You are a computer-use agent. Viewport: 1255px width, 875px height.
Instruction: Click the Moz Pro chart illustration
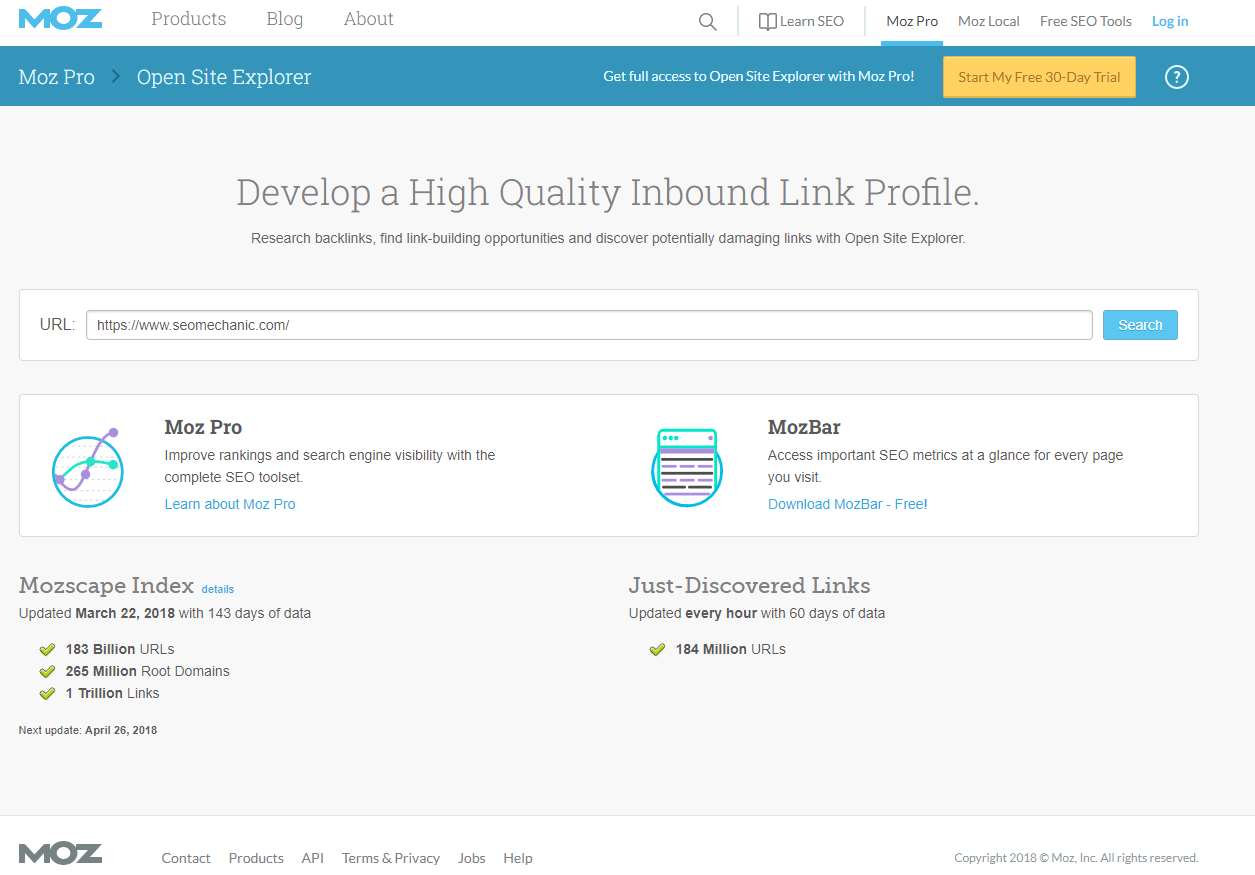(87, 467)
